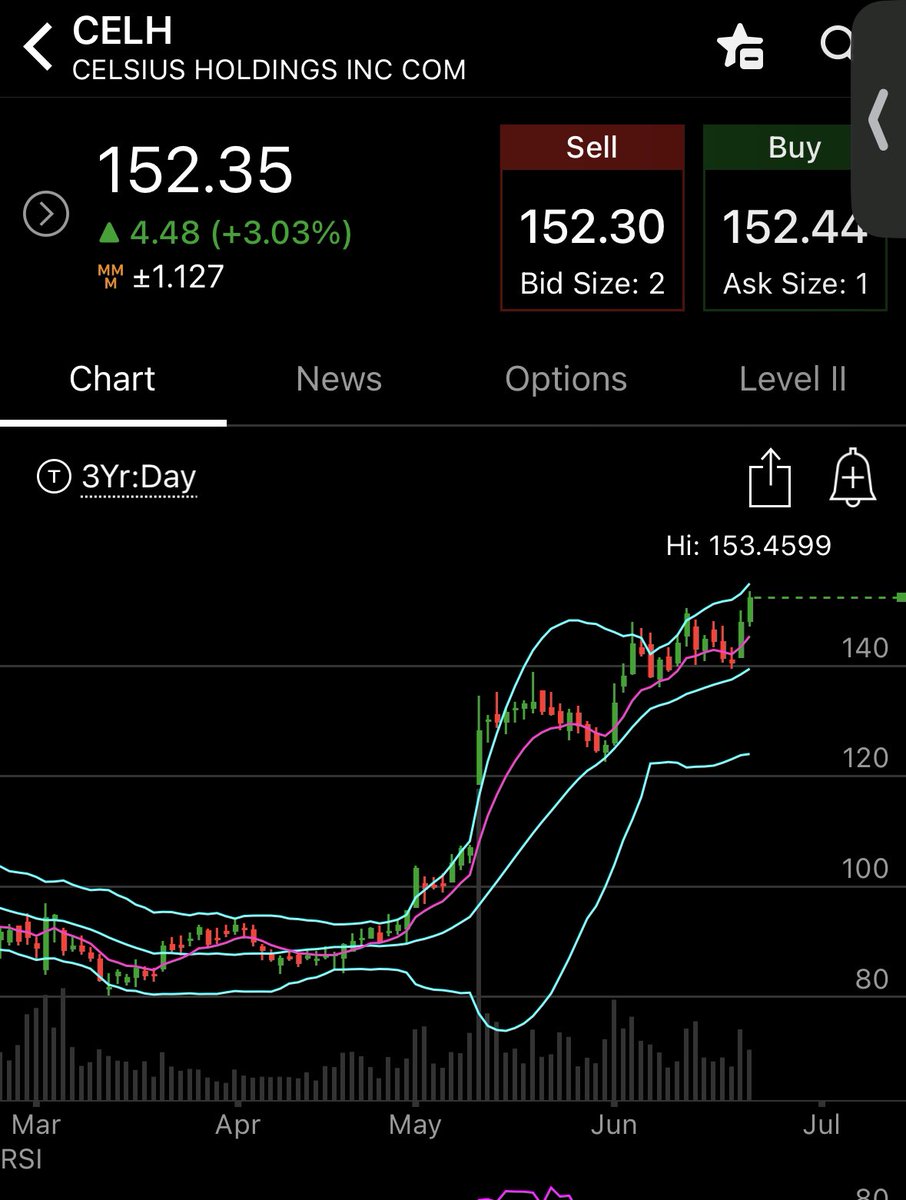906x1200 pixels.
Task: Switch to the Level II tab
Action: click(793, 379)
